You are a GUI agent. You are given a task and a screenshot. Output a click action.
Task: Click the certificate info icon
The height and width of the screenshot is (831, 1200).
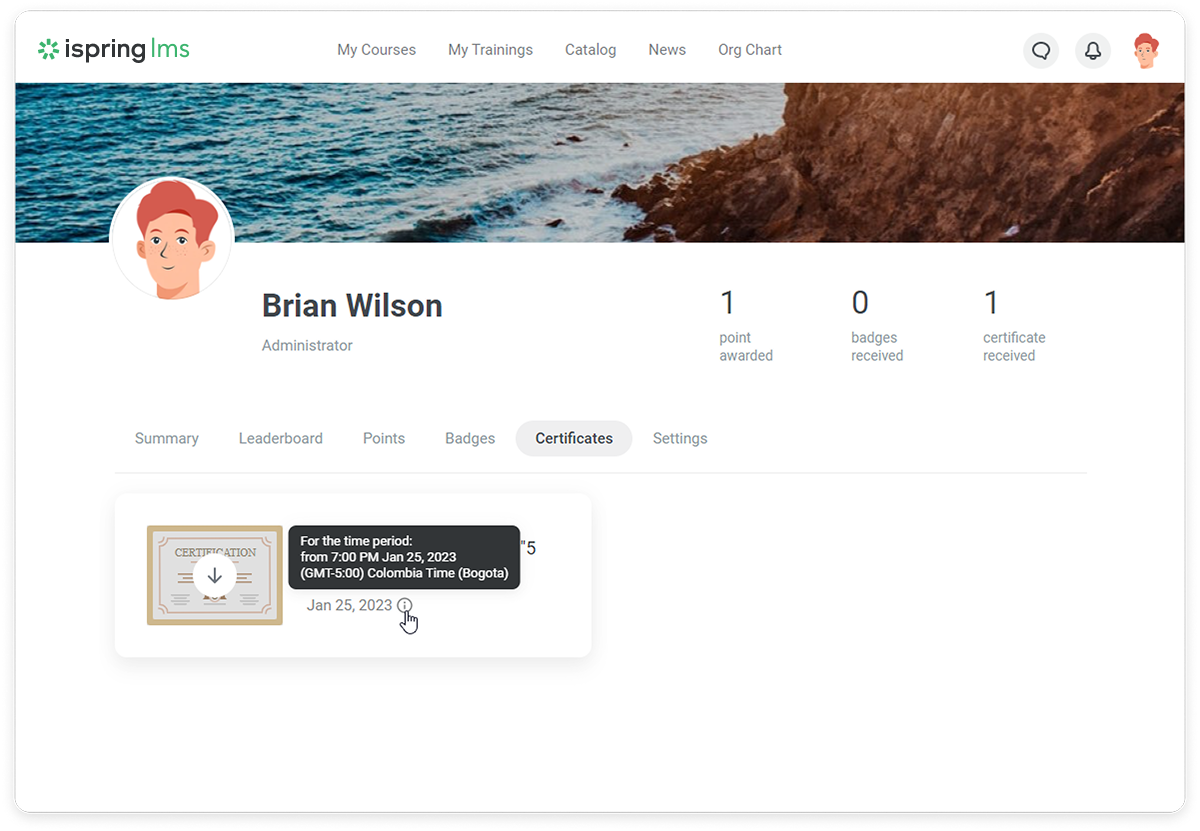404,605
